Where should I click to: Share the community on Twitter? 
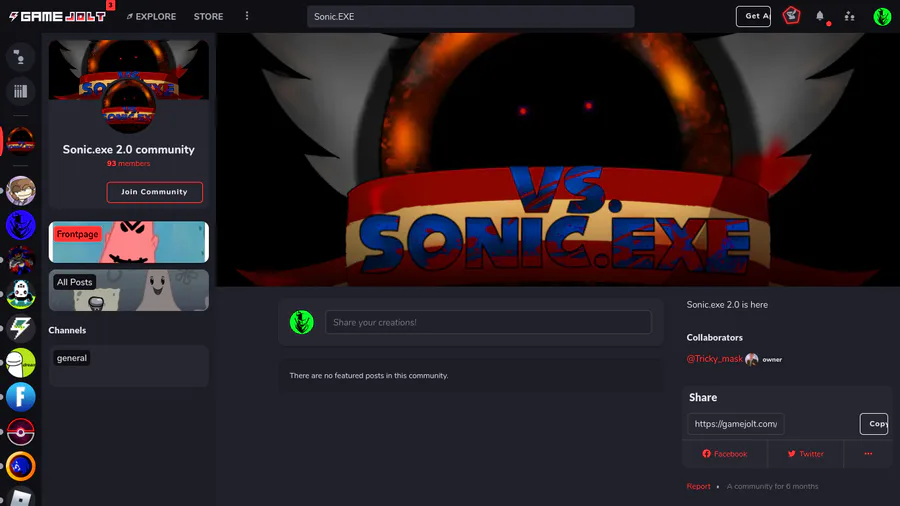pyautogui.click(x=805, y=454)
